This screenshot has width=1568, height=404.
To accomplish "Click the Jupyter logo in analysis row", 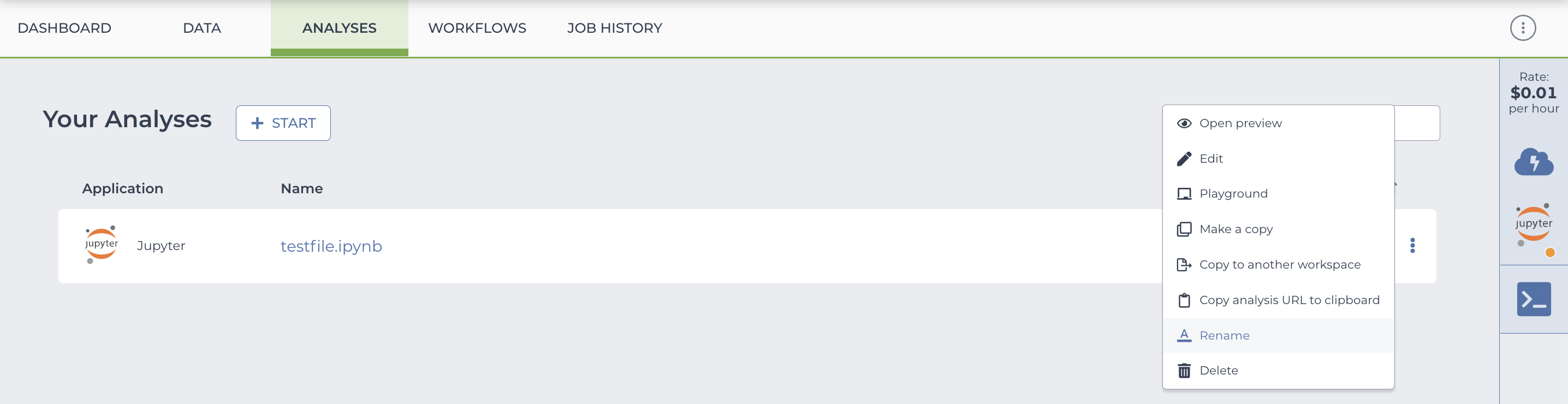I will click(x=101, y=245).
